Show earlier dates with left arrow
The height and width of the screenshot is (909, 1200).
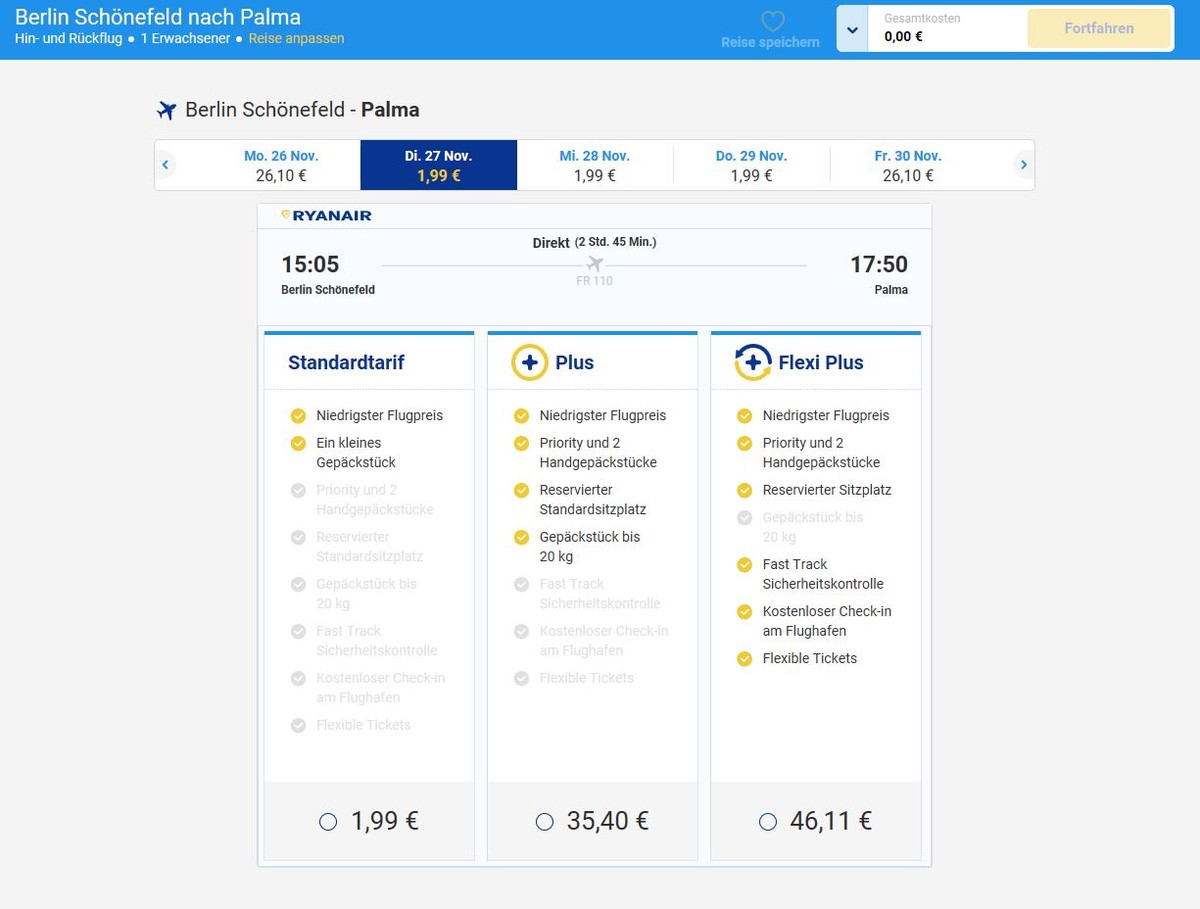pos(166,164)
